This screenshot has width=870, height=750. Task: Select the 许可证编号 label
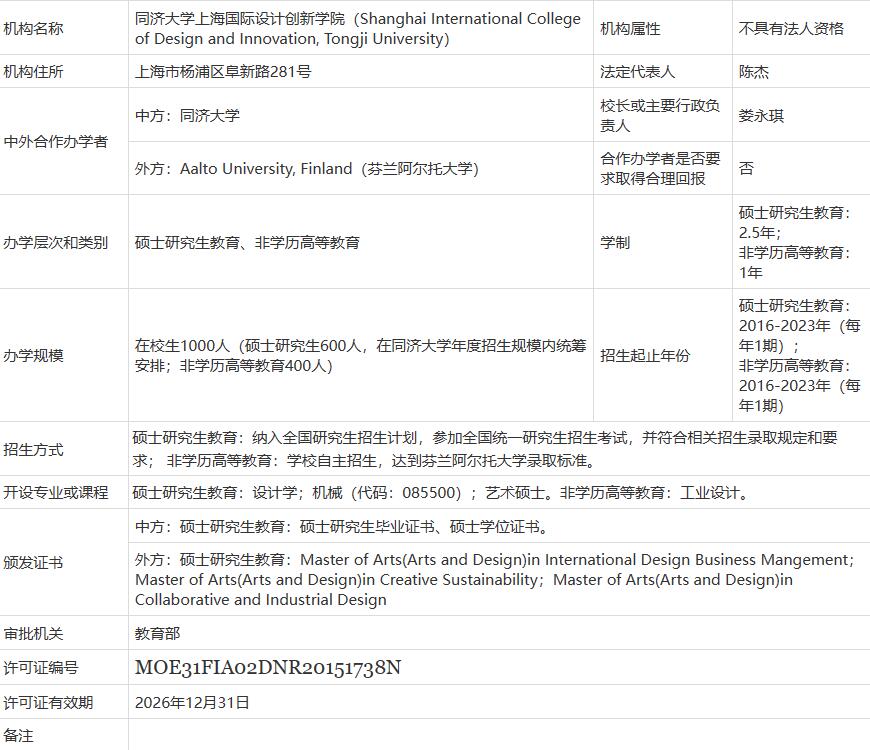pyautogui.click(x=41, y=668)
